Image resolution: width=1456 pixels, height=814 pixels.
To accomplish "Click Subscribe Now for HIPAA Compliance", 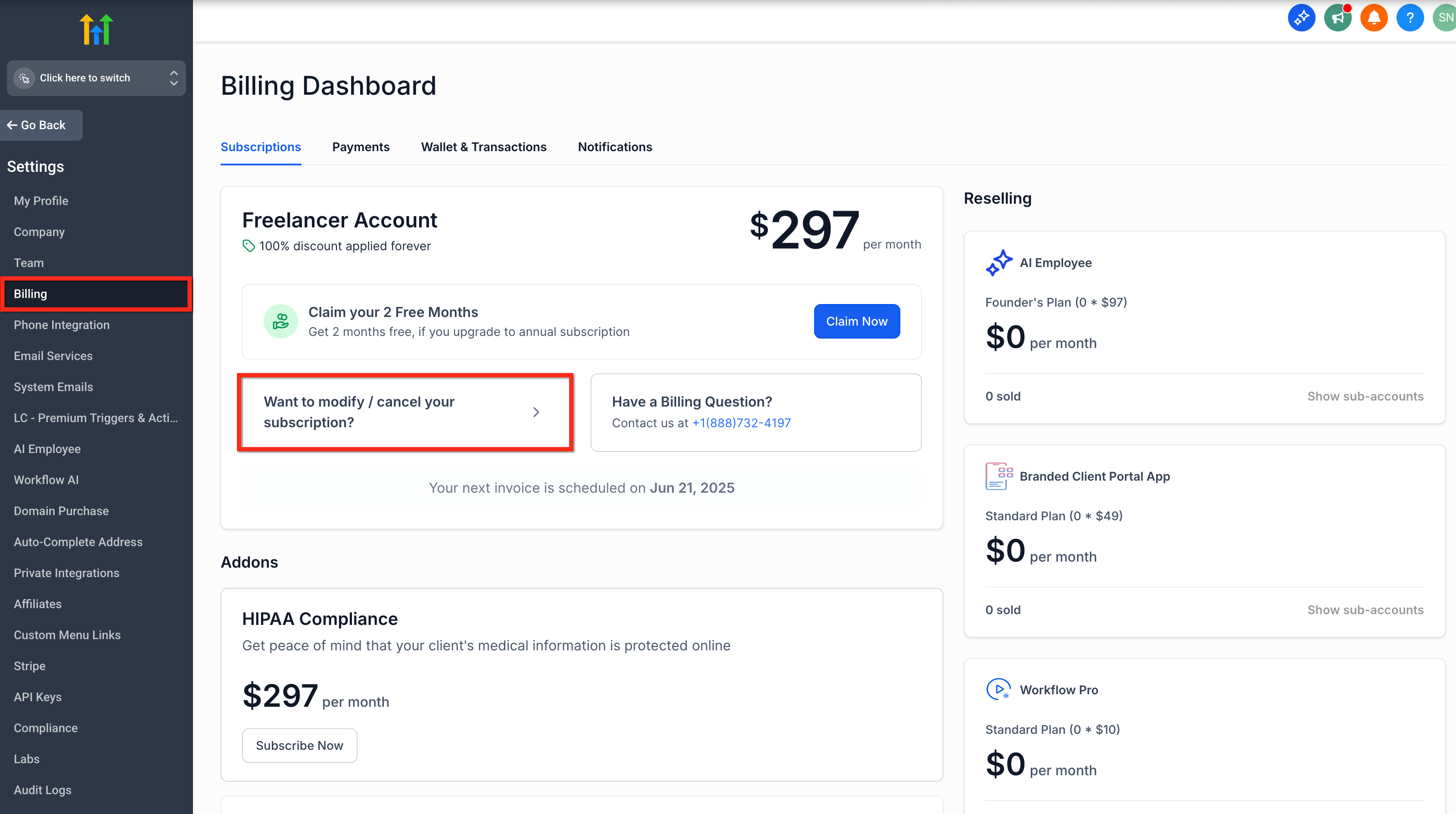I will [299, 745].
